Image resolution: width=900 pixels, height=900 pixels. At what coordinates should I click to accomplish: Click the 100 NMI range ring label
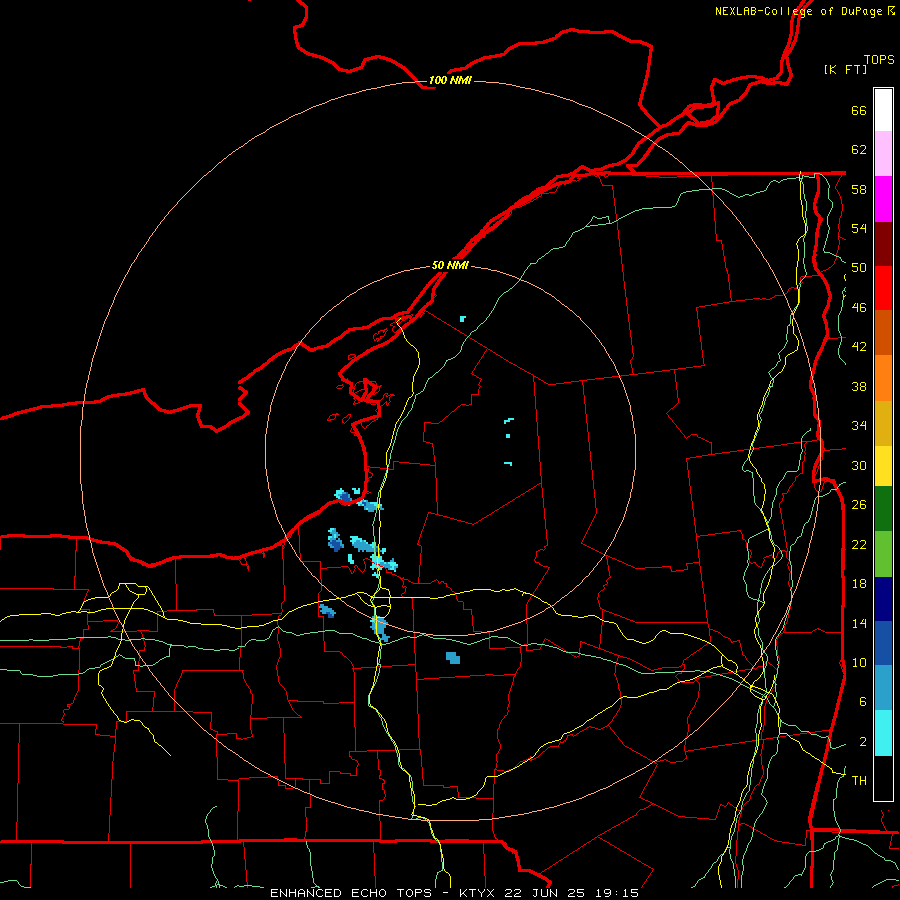coord(450,80)
